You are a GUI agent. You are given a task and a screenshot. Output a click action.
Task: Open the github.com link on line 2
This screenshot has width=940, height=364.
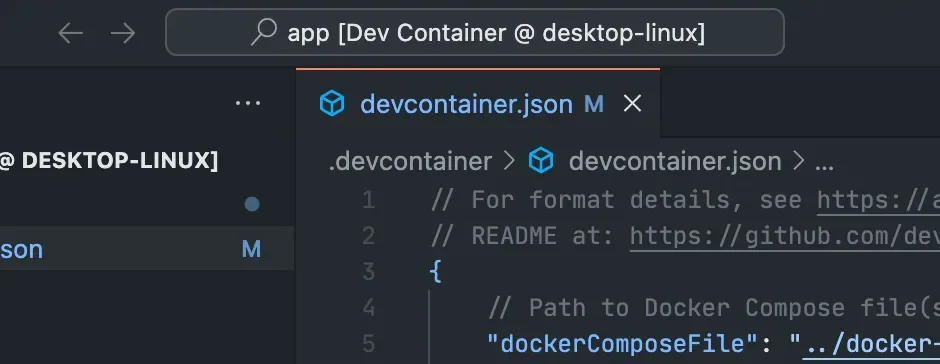(x=785, y=236)
